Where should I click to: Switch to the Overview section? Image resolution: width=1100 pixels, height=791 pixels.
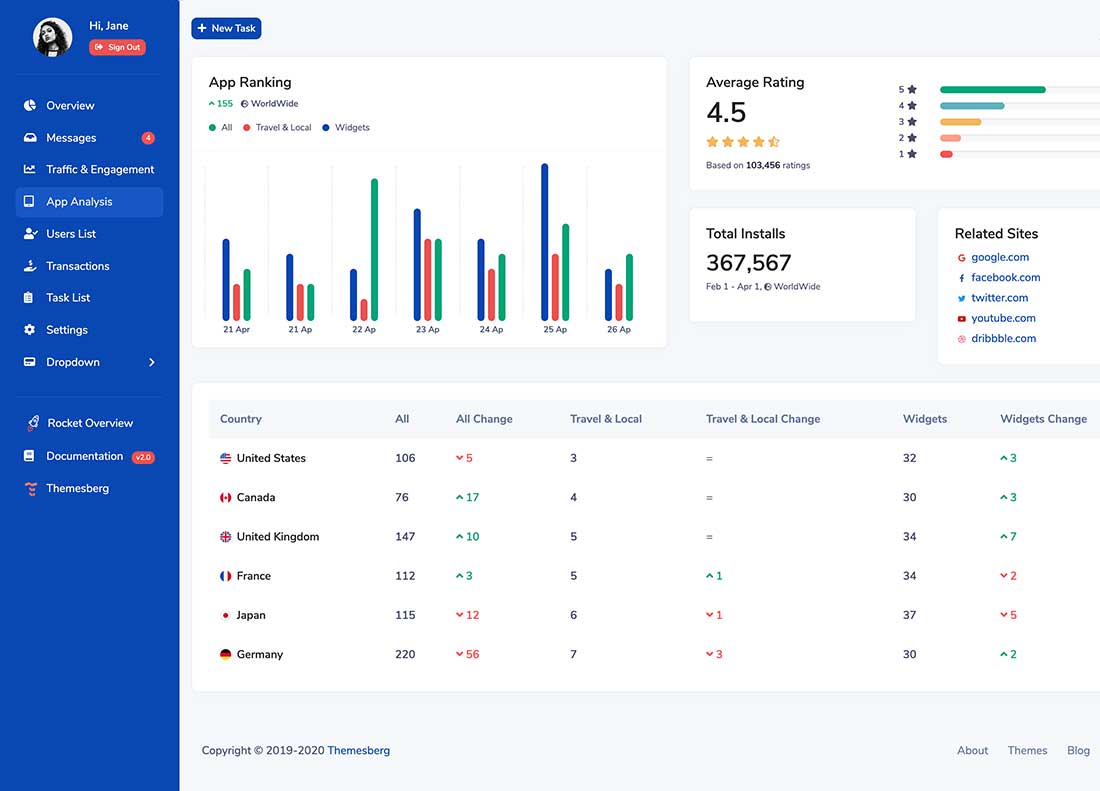click(67, 105)
